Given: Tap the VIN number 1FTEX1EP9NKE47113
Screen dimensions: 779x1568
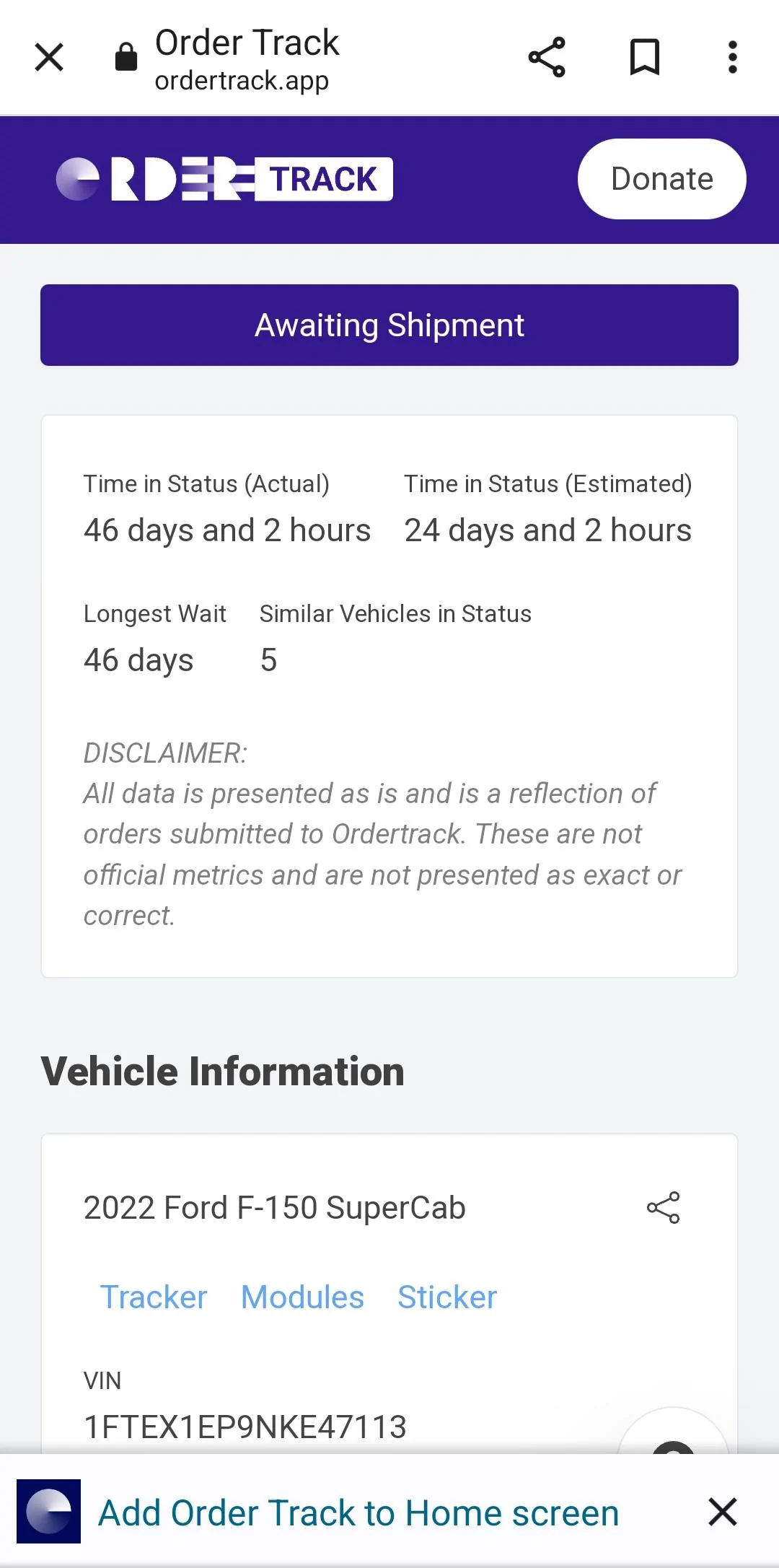Looking at the screenshot, I should point(245,1427).
